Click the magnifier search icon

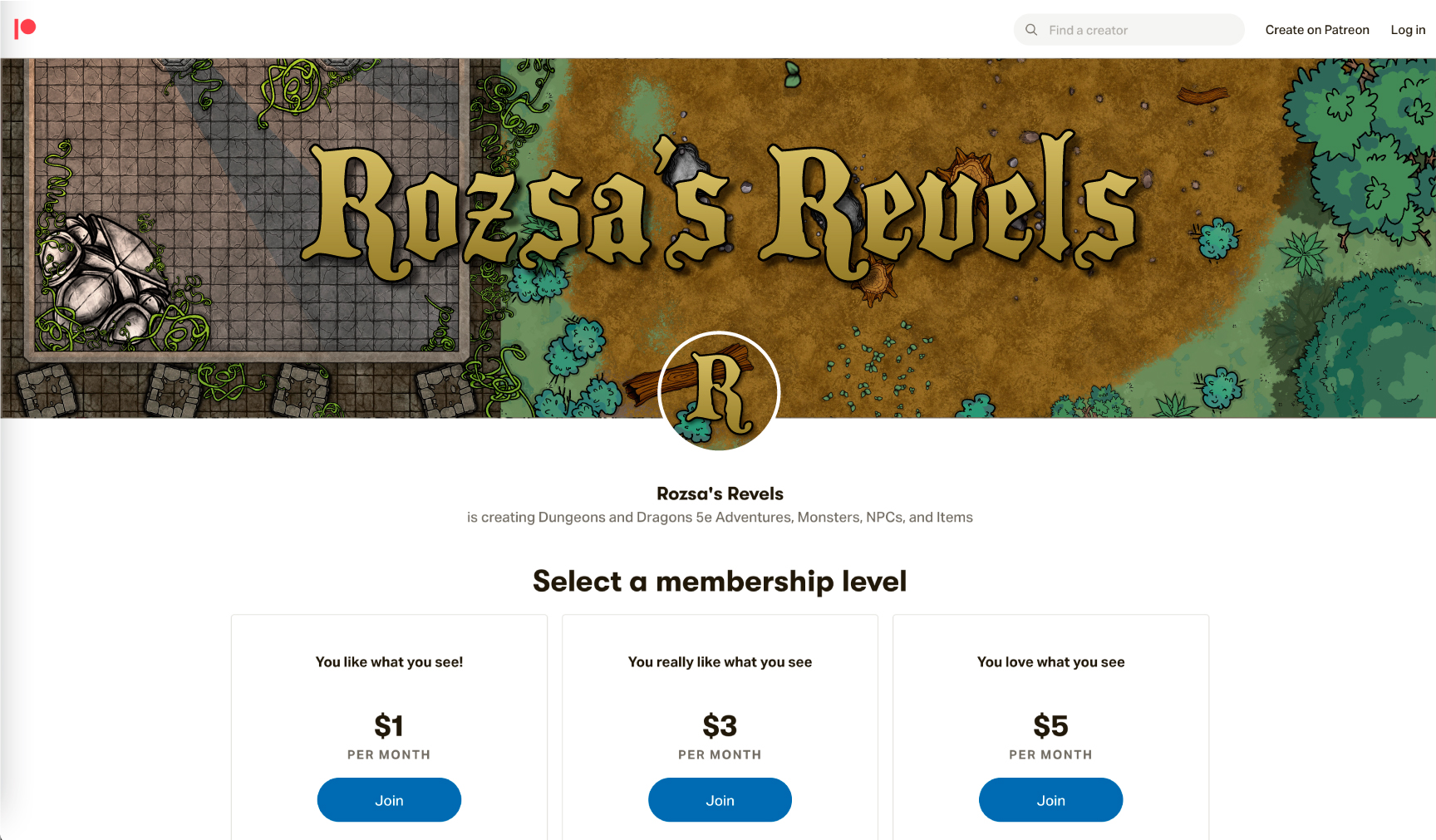(x=1031, y=30)
